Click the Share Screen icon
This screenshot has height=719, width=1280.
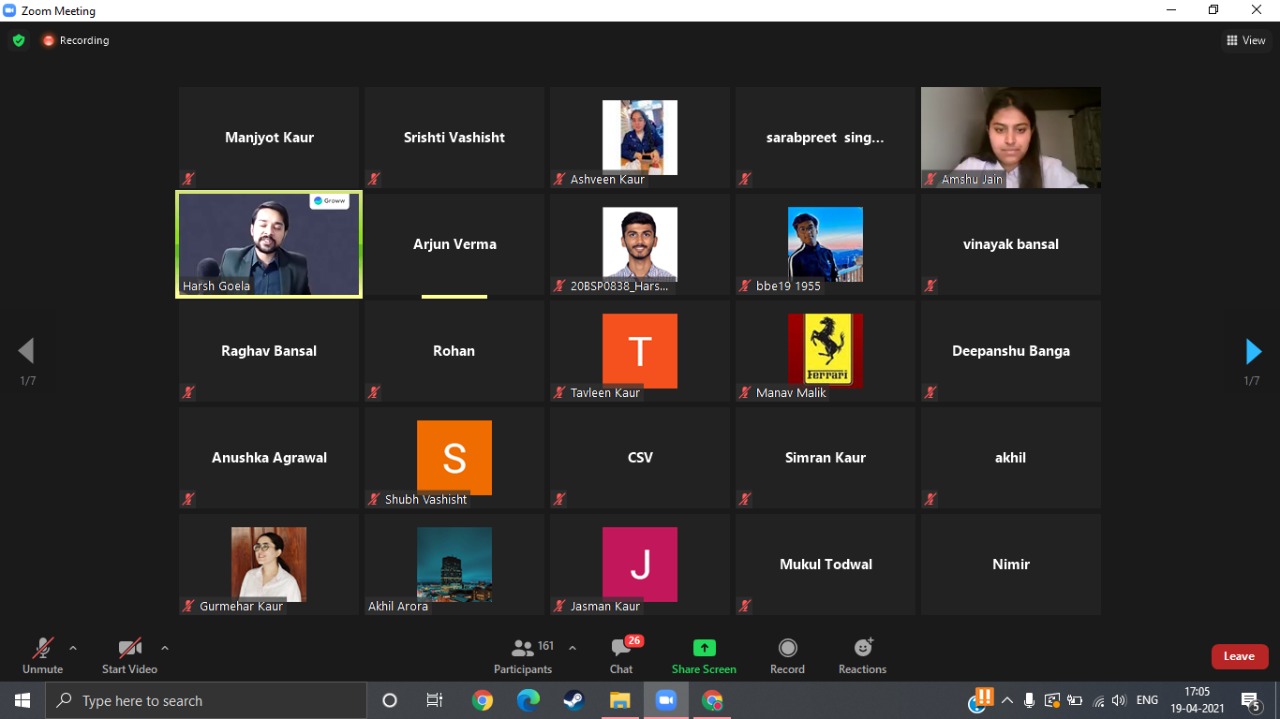tap(704, 648)
